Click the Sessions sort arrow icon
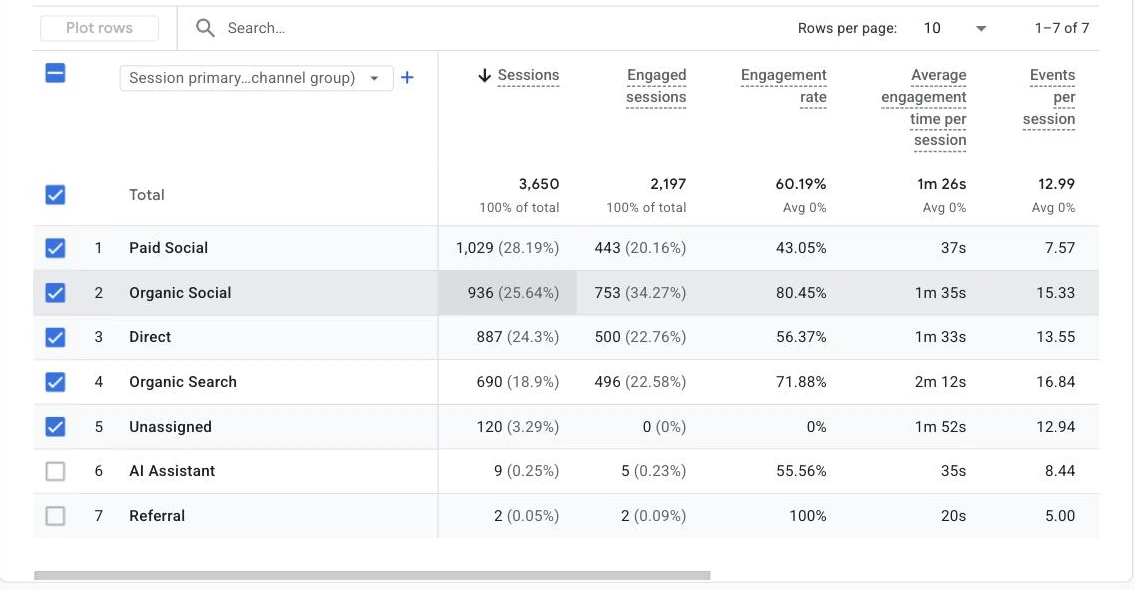The width and height of the screenshot is (1135, 590). 485,75
